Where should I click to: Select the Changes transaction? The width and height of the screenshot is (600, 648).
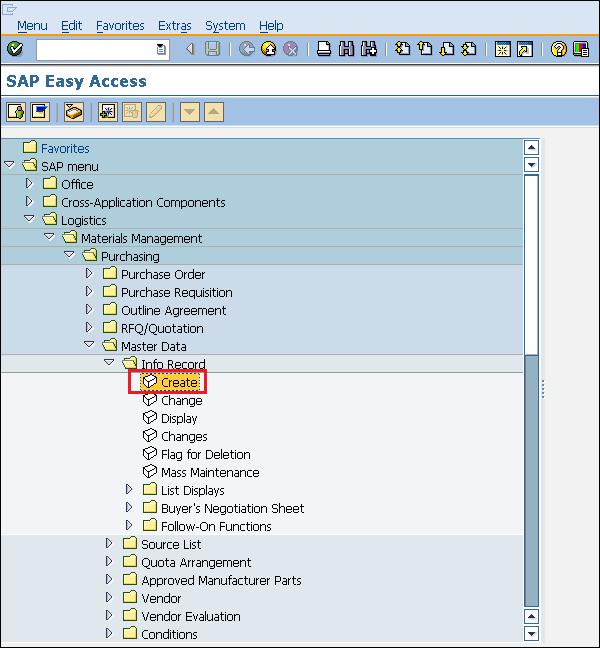click(184, 436)
